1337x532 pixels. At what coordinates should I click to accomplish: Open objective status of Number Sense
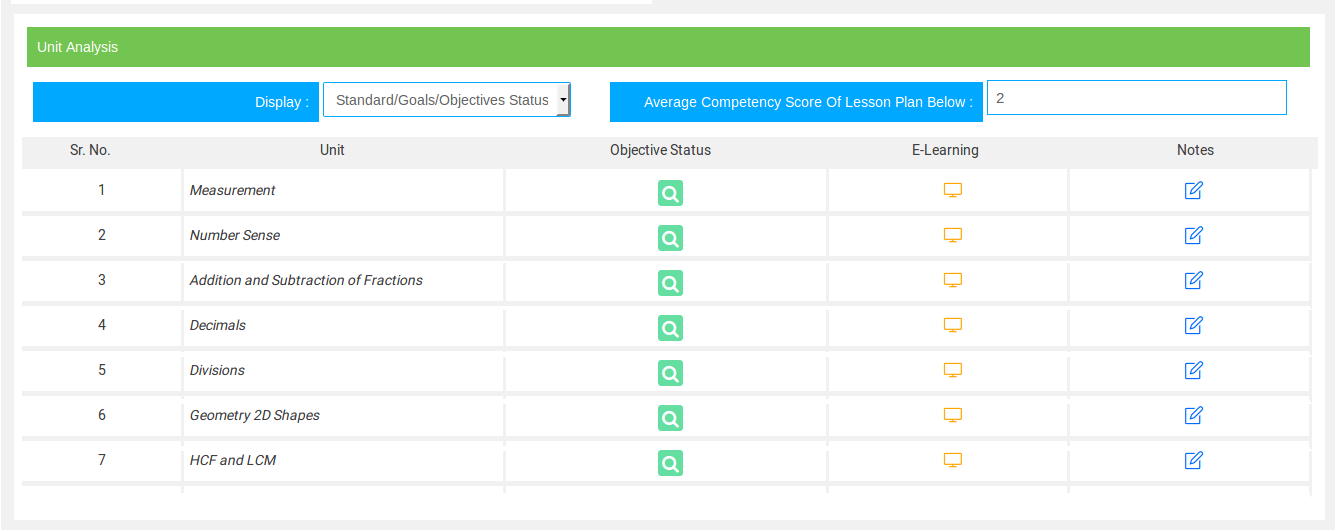(x=670, y=238)
